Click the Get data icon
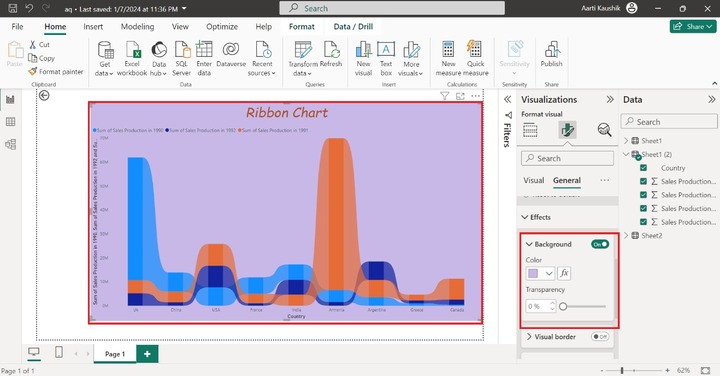Image resolution: width=720 pixels, height=376 pixels. pos(105,50)
